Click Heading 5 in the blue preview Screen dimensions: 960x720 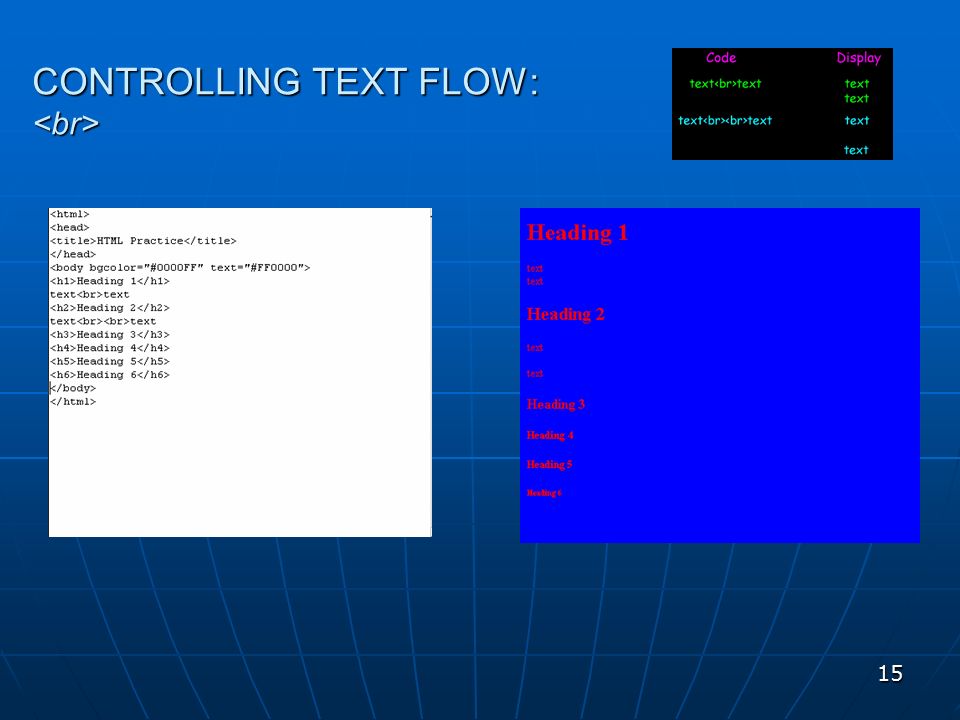549,464
